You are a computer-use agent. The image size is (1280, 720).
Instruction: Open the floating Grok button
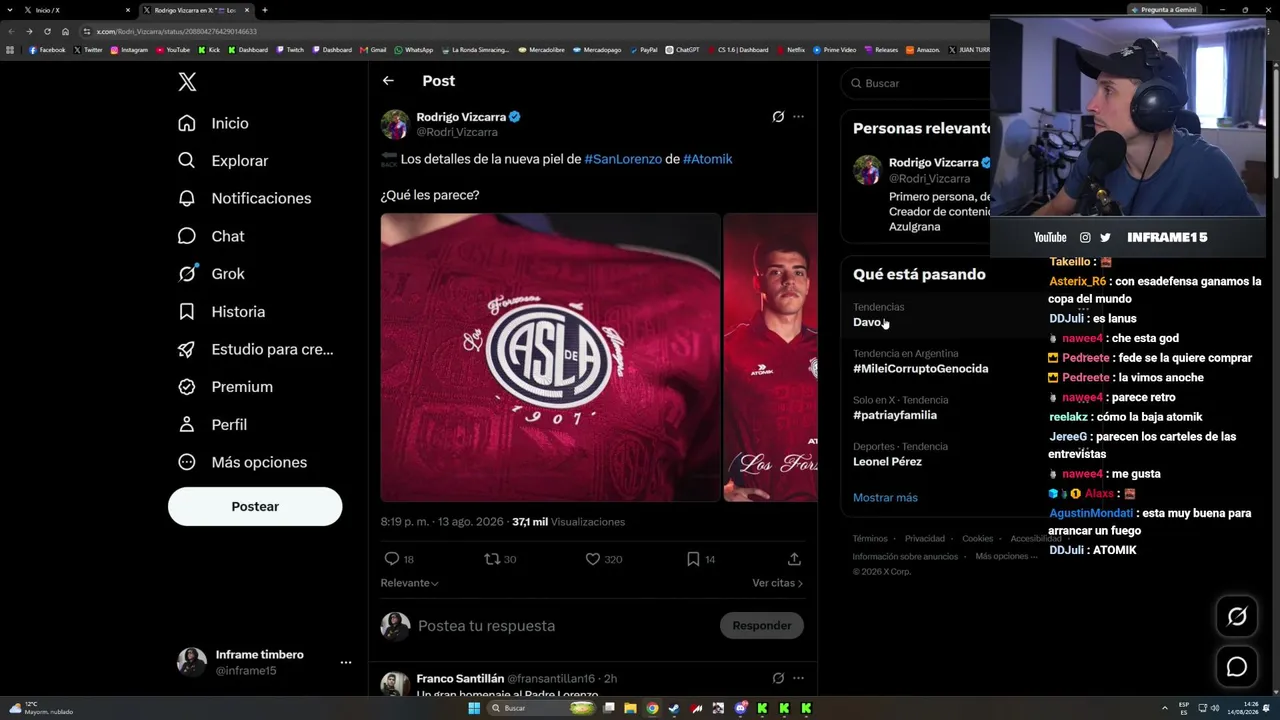click(x=1237, y=617)
